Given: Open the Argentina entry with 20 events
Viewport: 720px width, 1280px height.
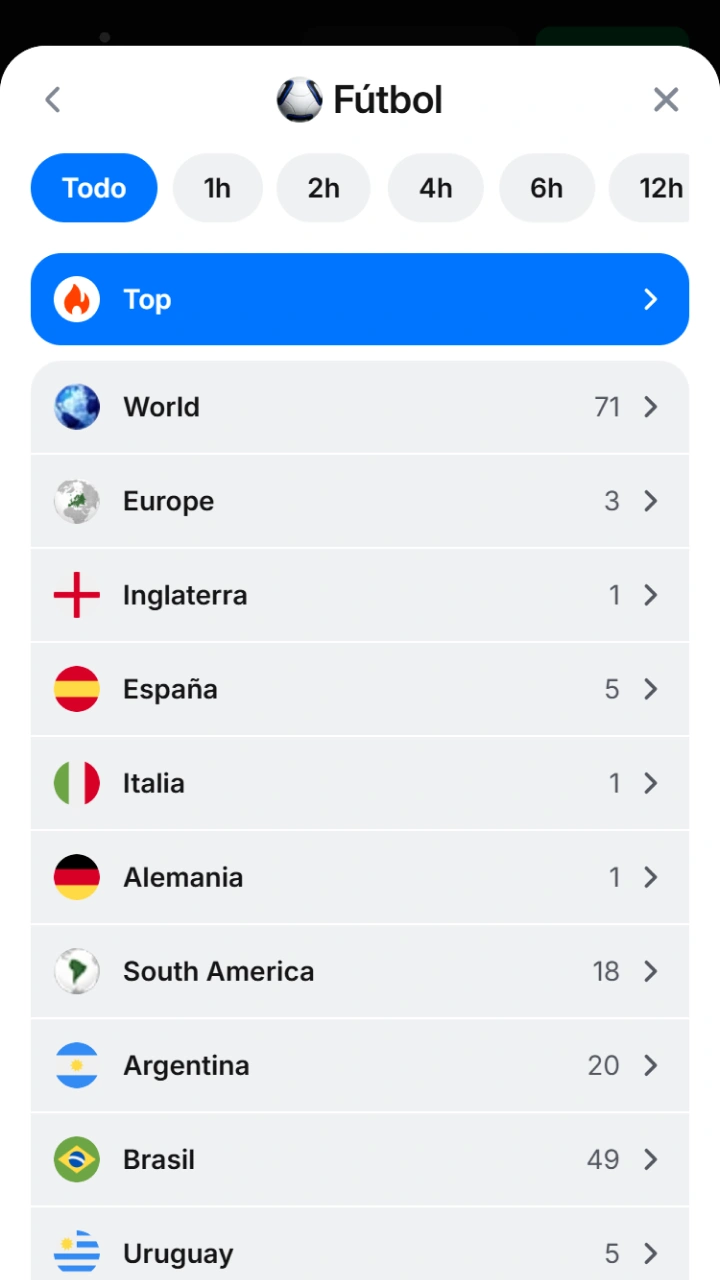Looking at the screenshot, I should pyautogui.click(x=360, y=1065).
